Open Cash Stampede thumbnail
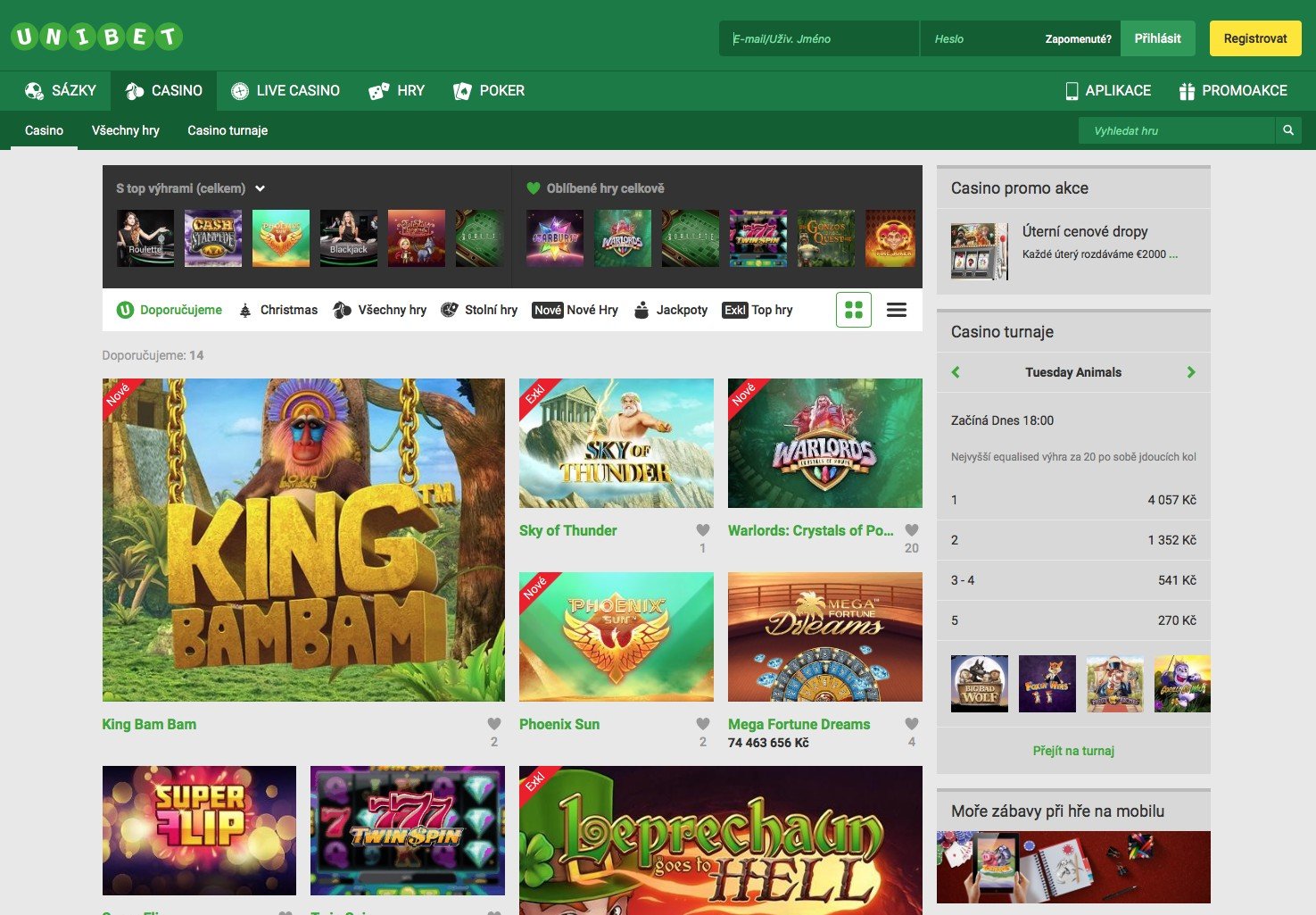The image size is (1316, 915). click(213, 238)
